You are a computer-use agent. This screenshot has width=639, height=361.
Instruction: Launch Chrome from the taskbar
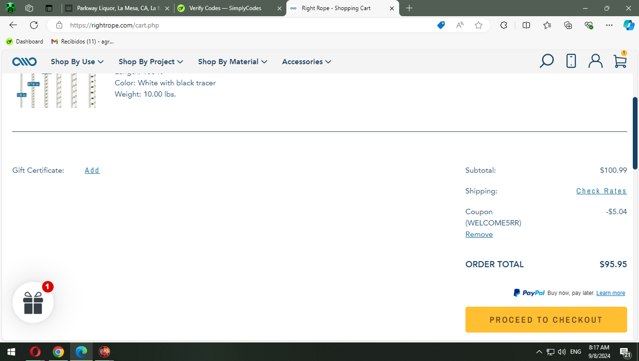(x=58, y=352)
